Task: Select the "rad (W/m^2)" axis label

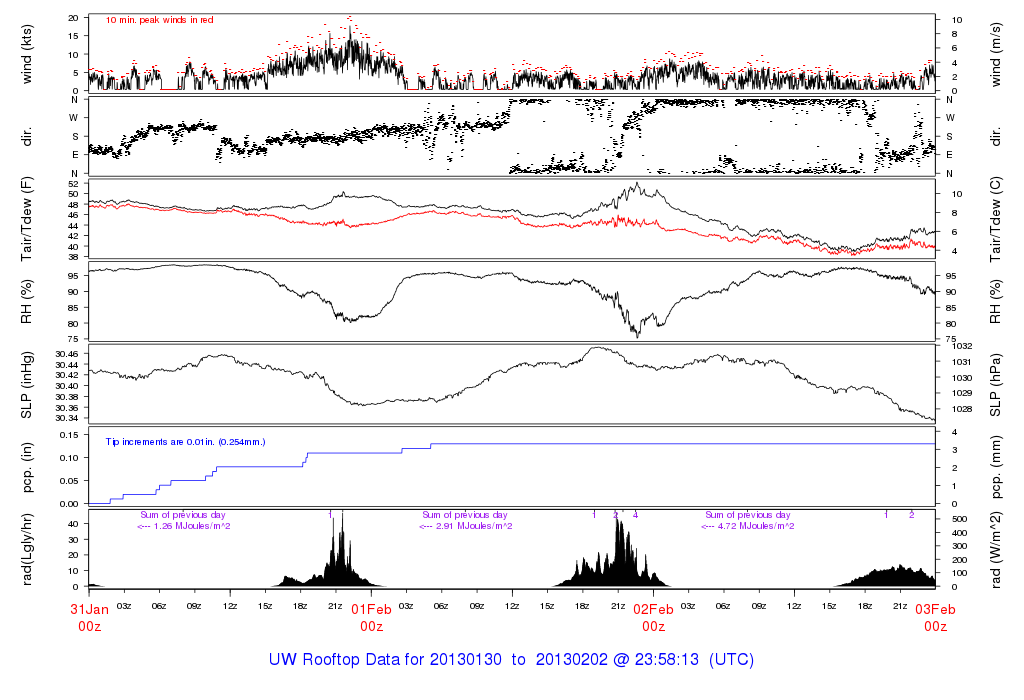Action: tap(995, 550)
